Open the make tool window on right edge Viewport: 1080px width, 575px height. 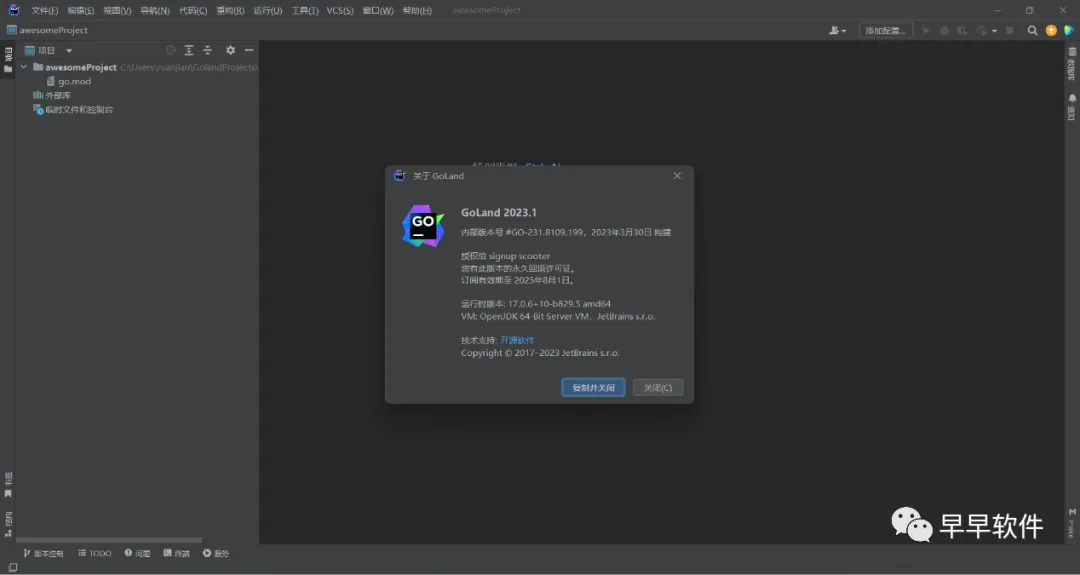[1072, 523]
